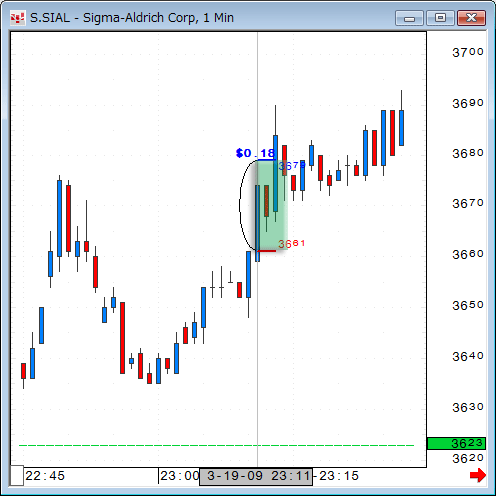Screen dimensions: 496x496
Task: Click the 23:00 time axis label
Action: tap(180, 476)
